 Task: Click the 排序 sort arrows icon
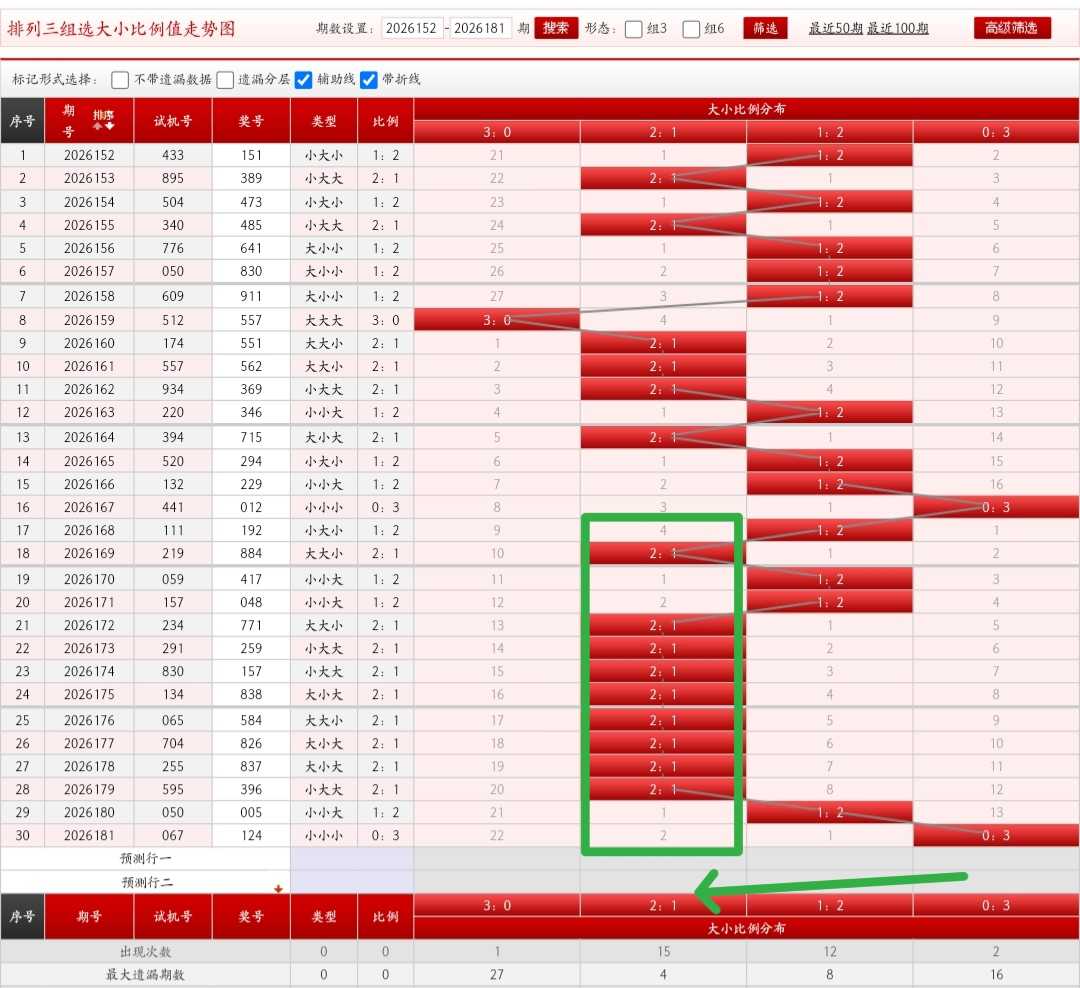(103, 120)
